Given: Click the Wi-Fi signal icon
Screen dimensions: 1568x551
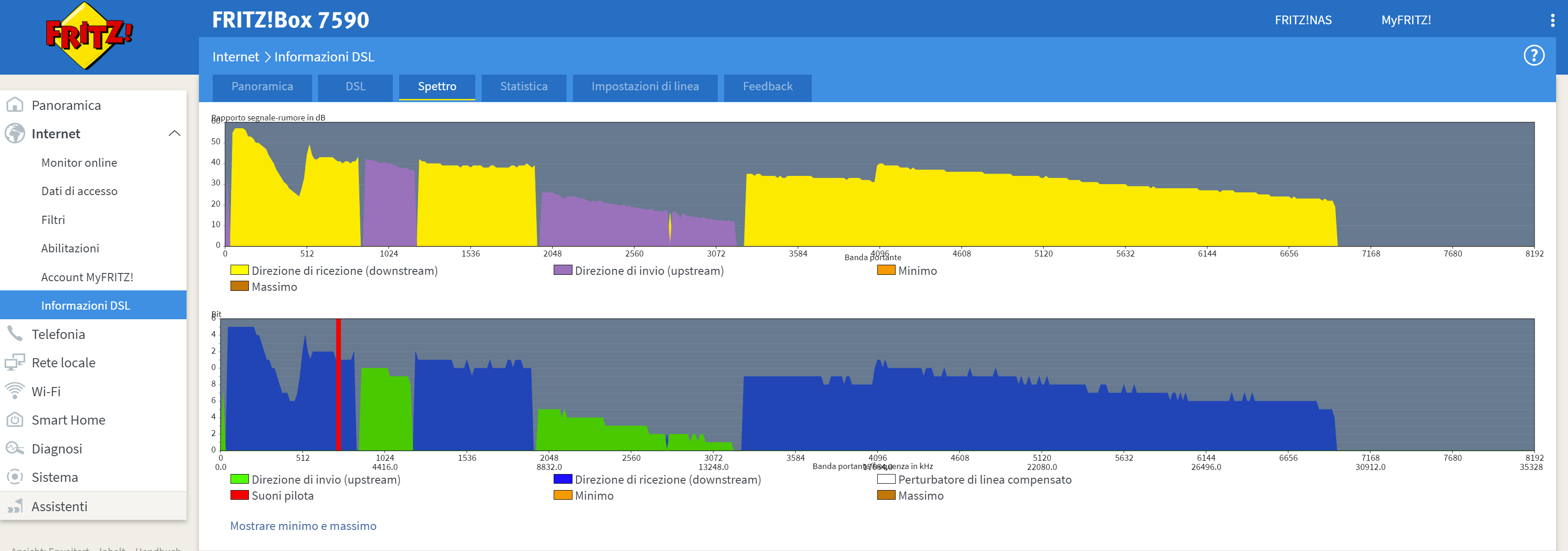Looking at the screenshot, I should coord(15,391).
